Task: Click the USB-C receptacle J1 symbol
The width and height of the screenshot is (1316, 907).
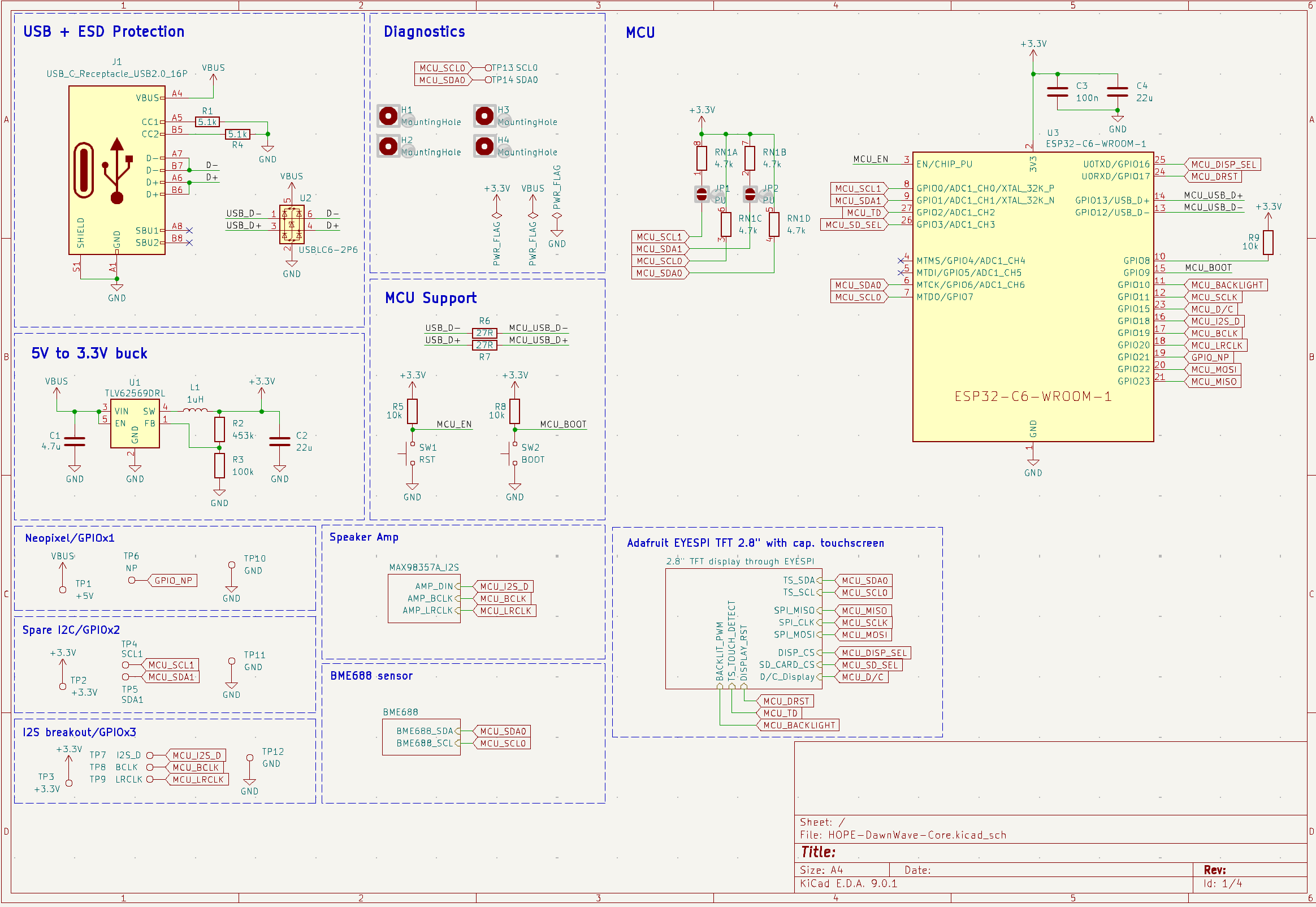Action: [116, 170]
